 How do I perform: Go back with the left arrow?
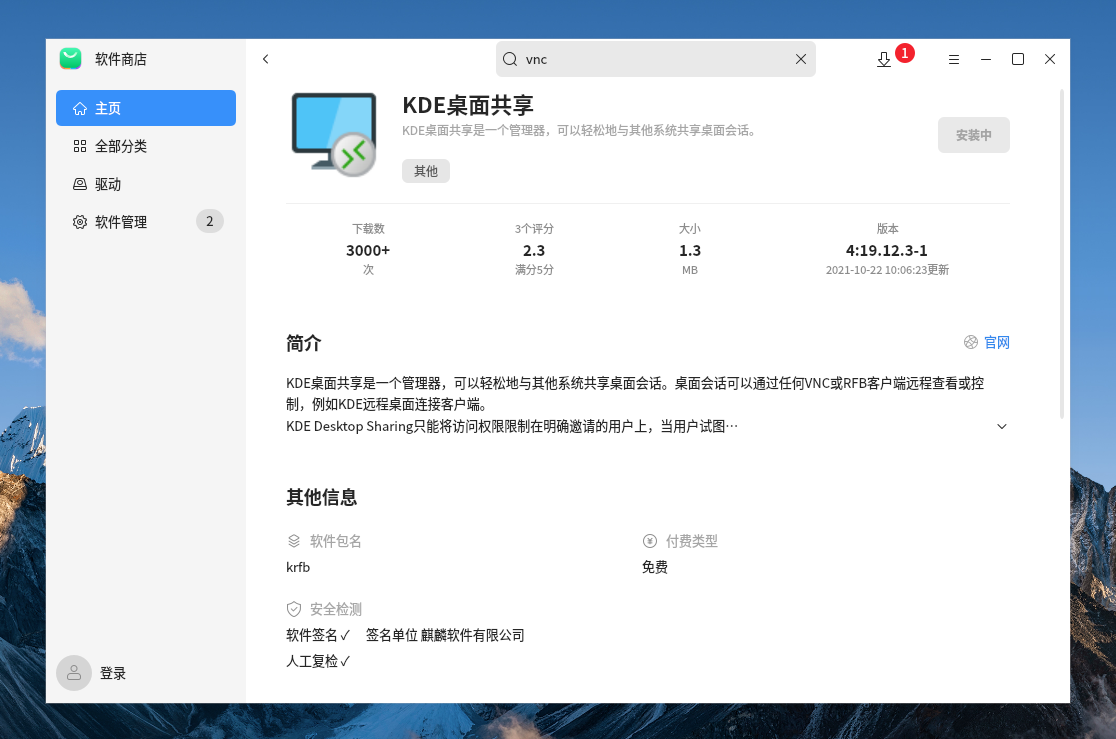click(x=265, y=59)
